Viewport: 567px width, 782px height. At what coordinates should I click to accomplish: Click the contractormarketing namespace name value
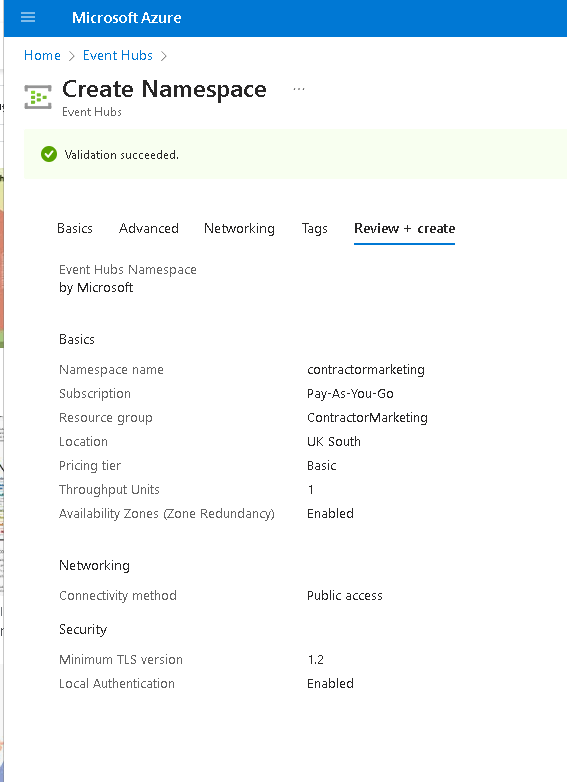coord(366,370)
